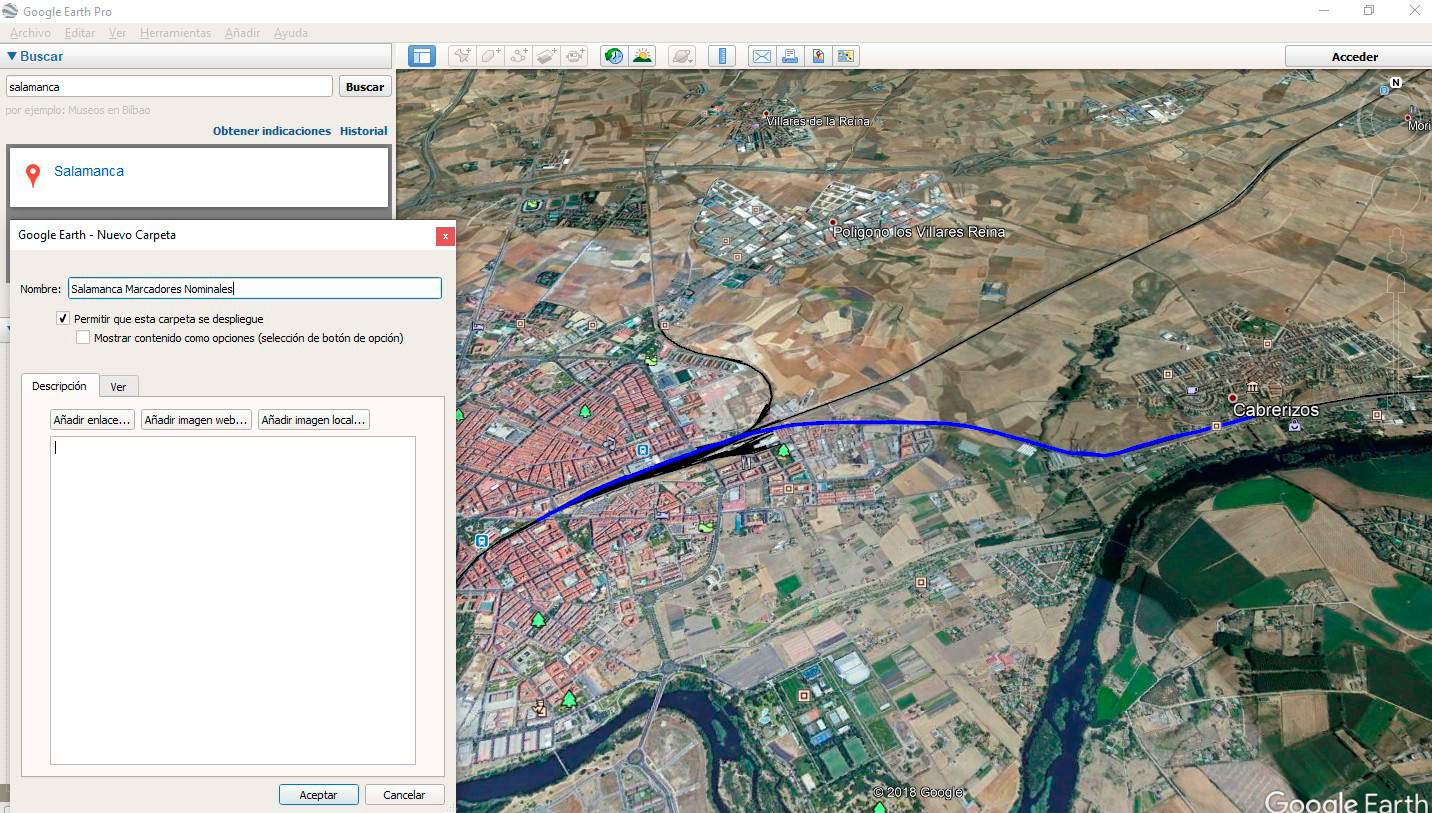1432x813 pixels.
Task: Select the Add Path tool
Action: pos(518,56)
